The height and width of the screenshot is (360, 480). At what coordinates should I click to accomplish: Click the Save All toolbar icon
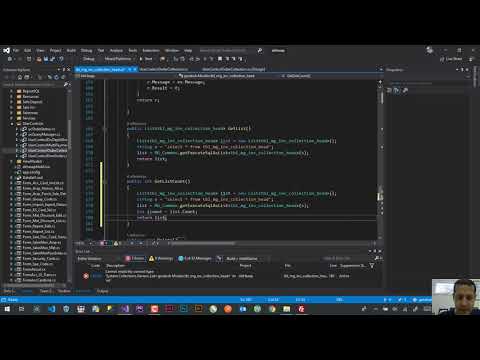(53, 59)
